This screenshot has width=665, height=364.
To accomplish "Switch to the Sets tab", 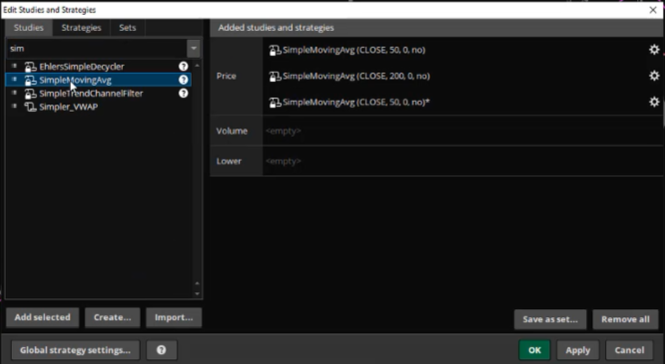I will point(127,28).
